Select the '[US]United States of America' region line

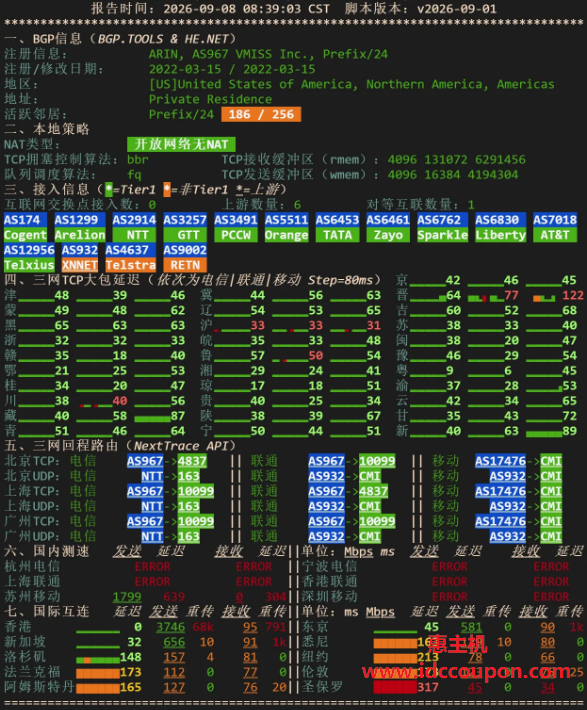[351, 84]
